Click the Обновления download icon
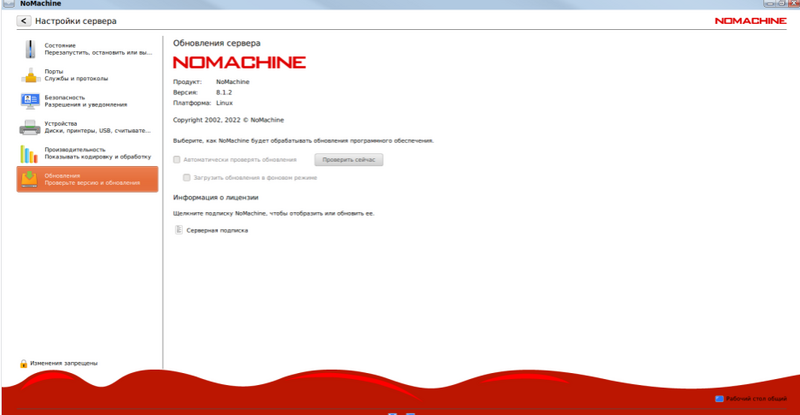The image size is (800, 415). click(30, 179)
